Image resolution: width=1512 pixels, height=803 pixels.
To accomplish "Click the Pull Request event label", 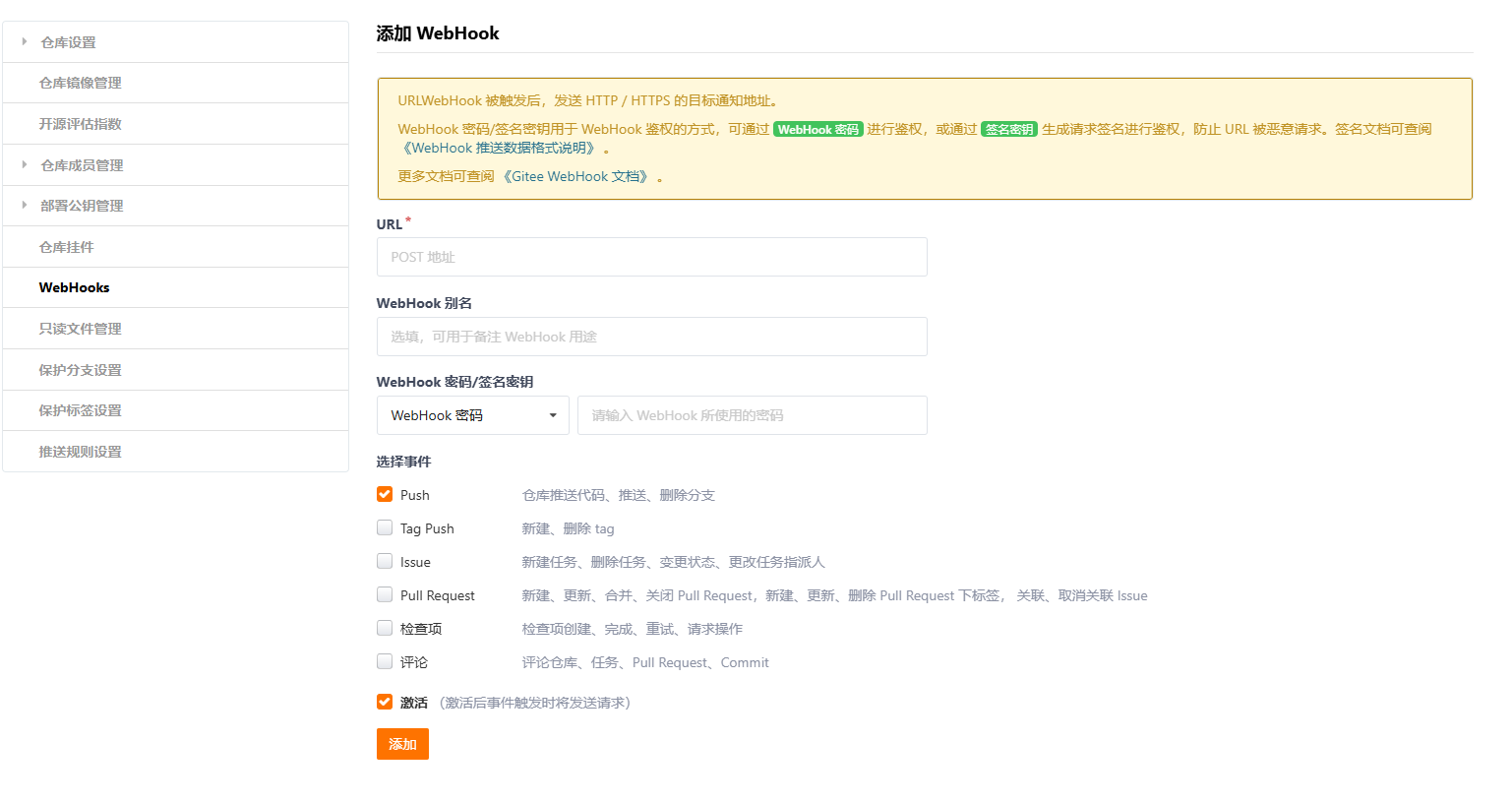I will [x=437, y=595].
